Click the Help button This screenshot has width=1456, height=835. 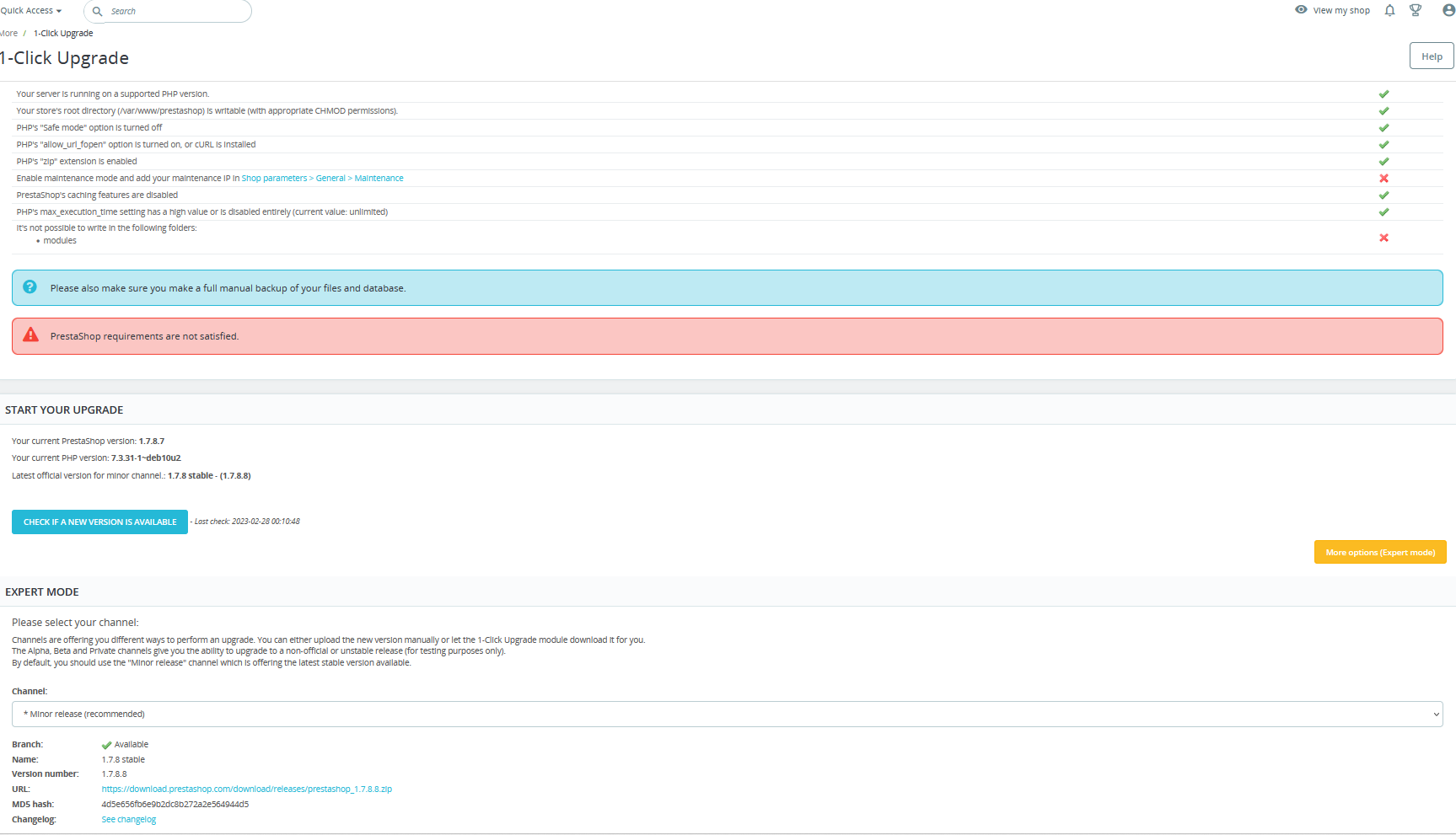[1431, 56]
